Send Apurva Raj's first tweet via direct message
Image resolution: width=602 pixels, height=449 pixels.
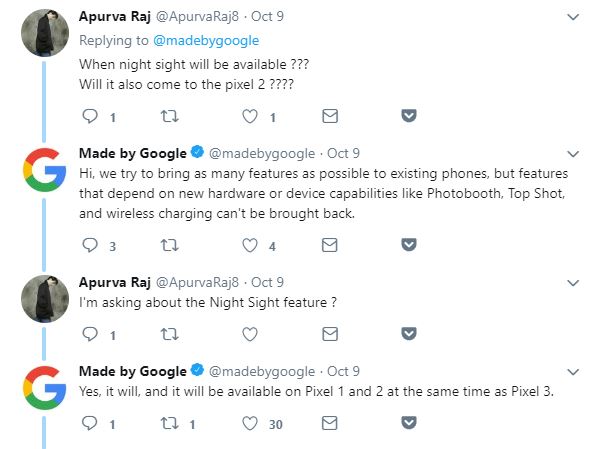click(408, 117)
